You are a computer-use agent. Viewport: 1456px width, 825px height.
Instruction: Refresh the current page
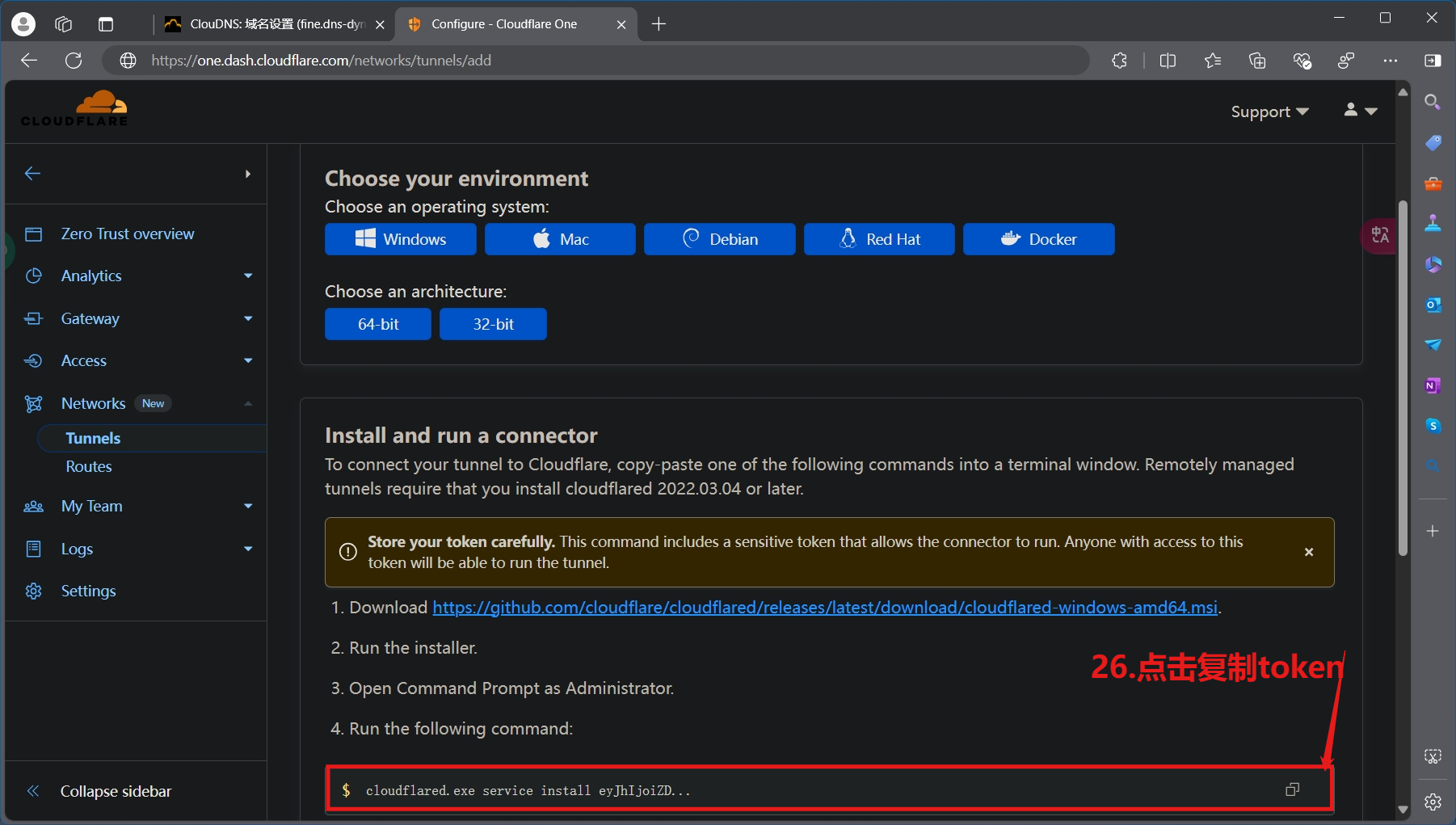(74, 61)
